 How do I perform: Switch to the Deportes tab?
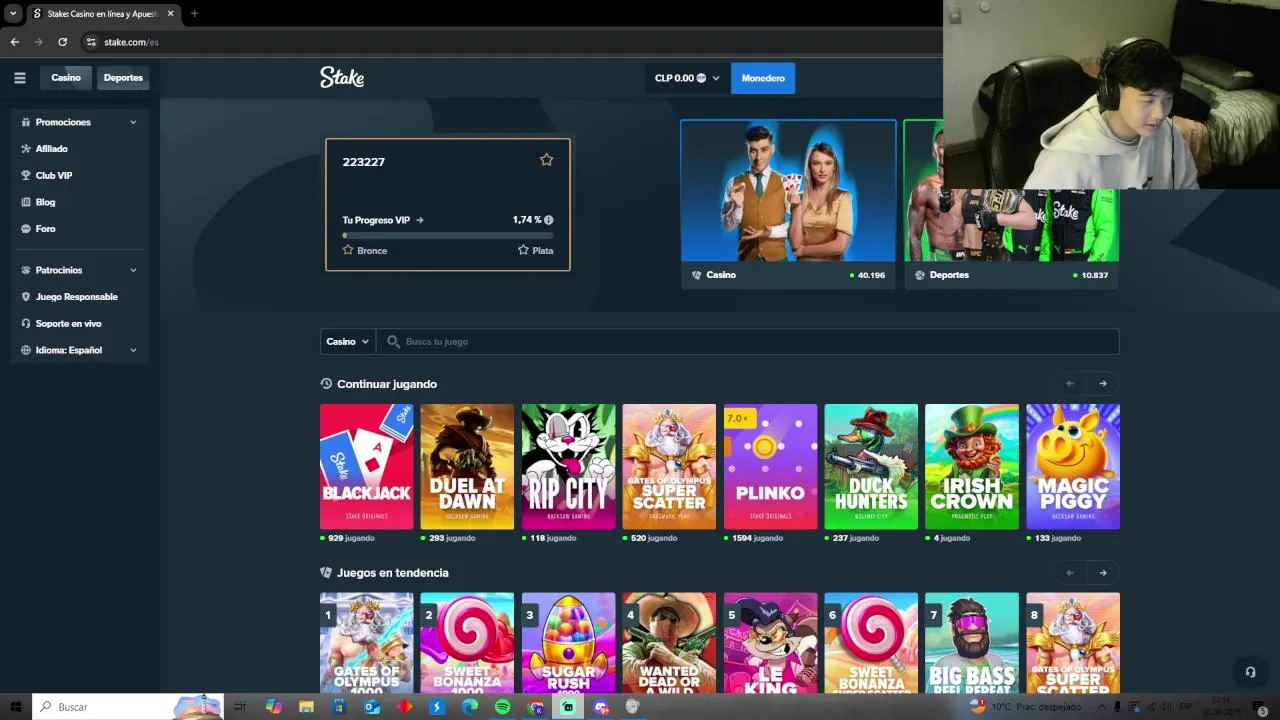[x=123, y=78]
